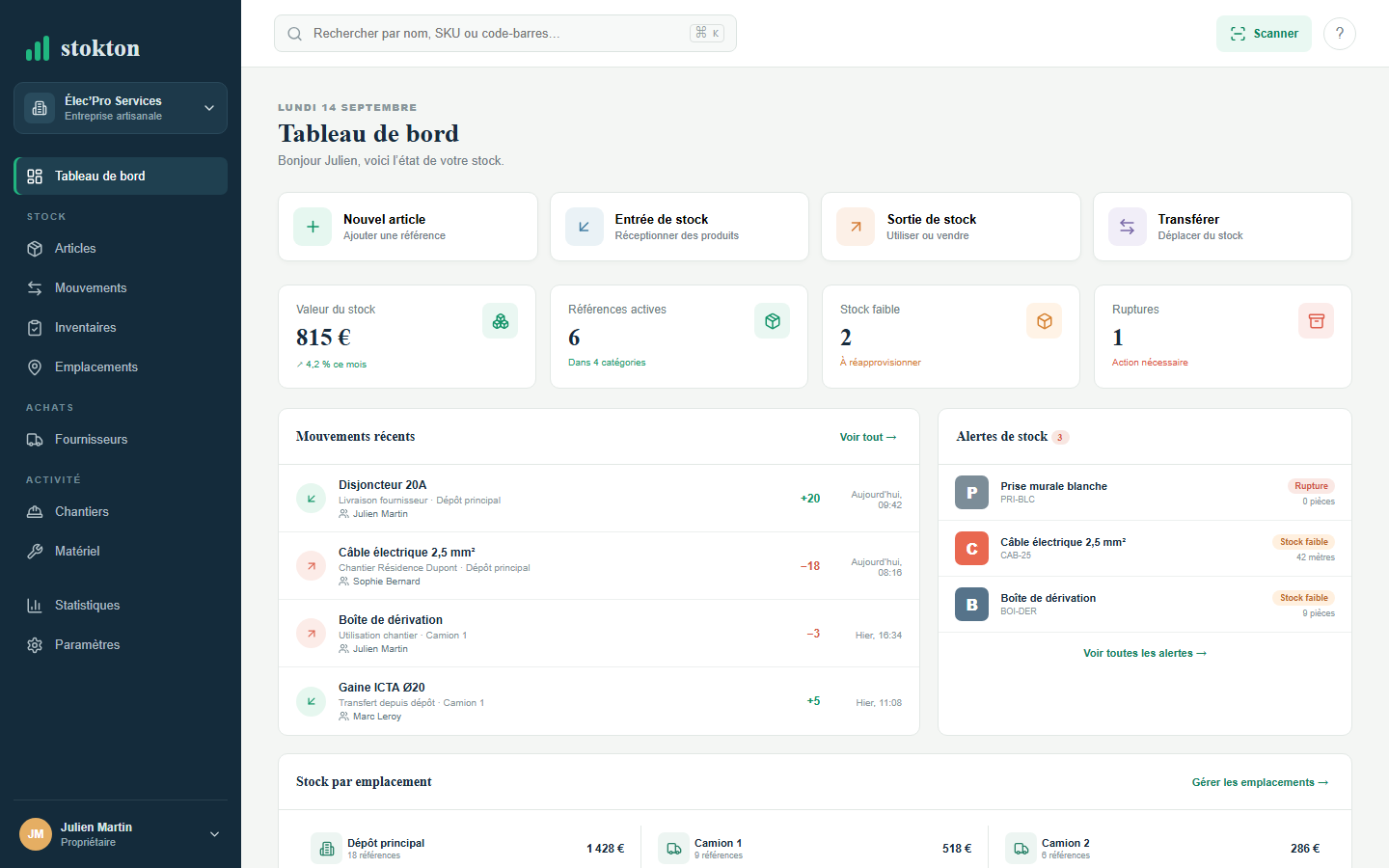Screen dimensions: 1389x868
Task: Click the Dépôt principal building icon
Action: 327,849
